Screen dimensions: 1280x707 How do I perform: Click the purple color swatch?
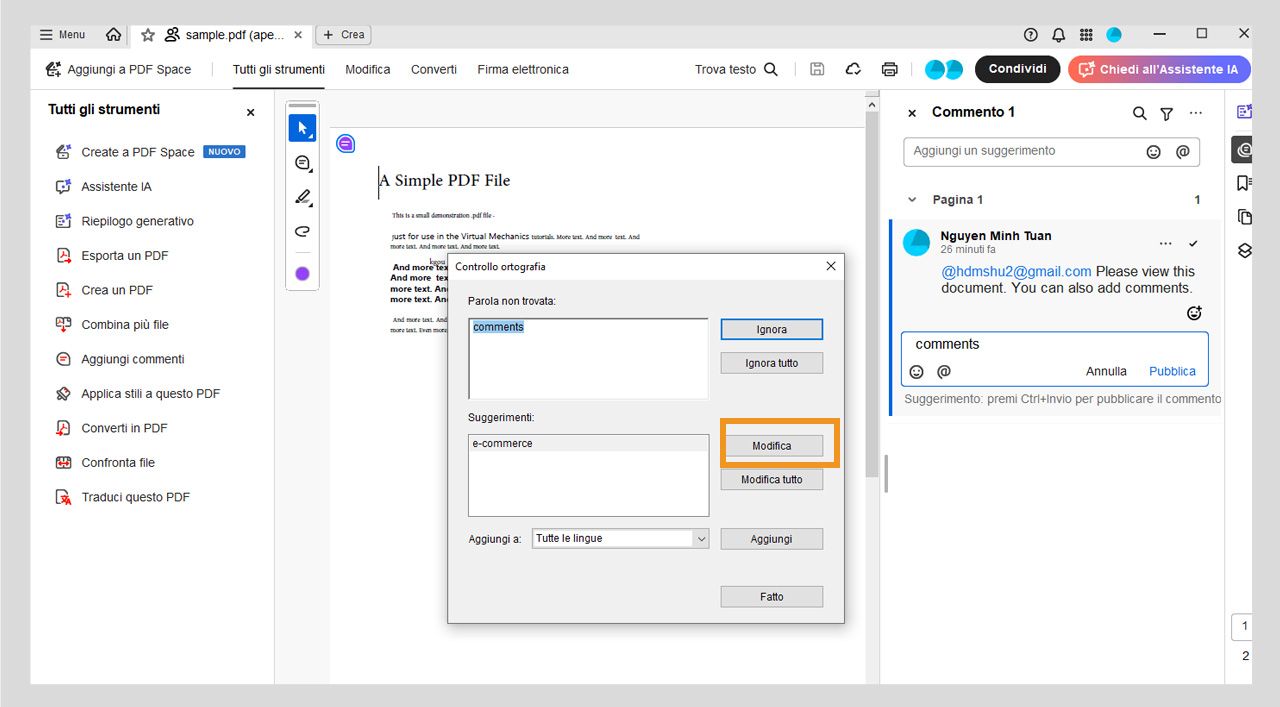(302, 273)
